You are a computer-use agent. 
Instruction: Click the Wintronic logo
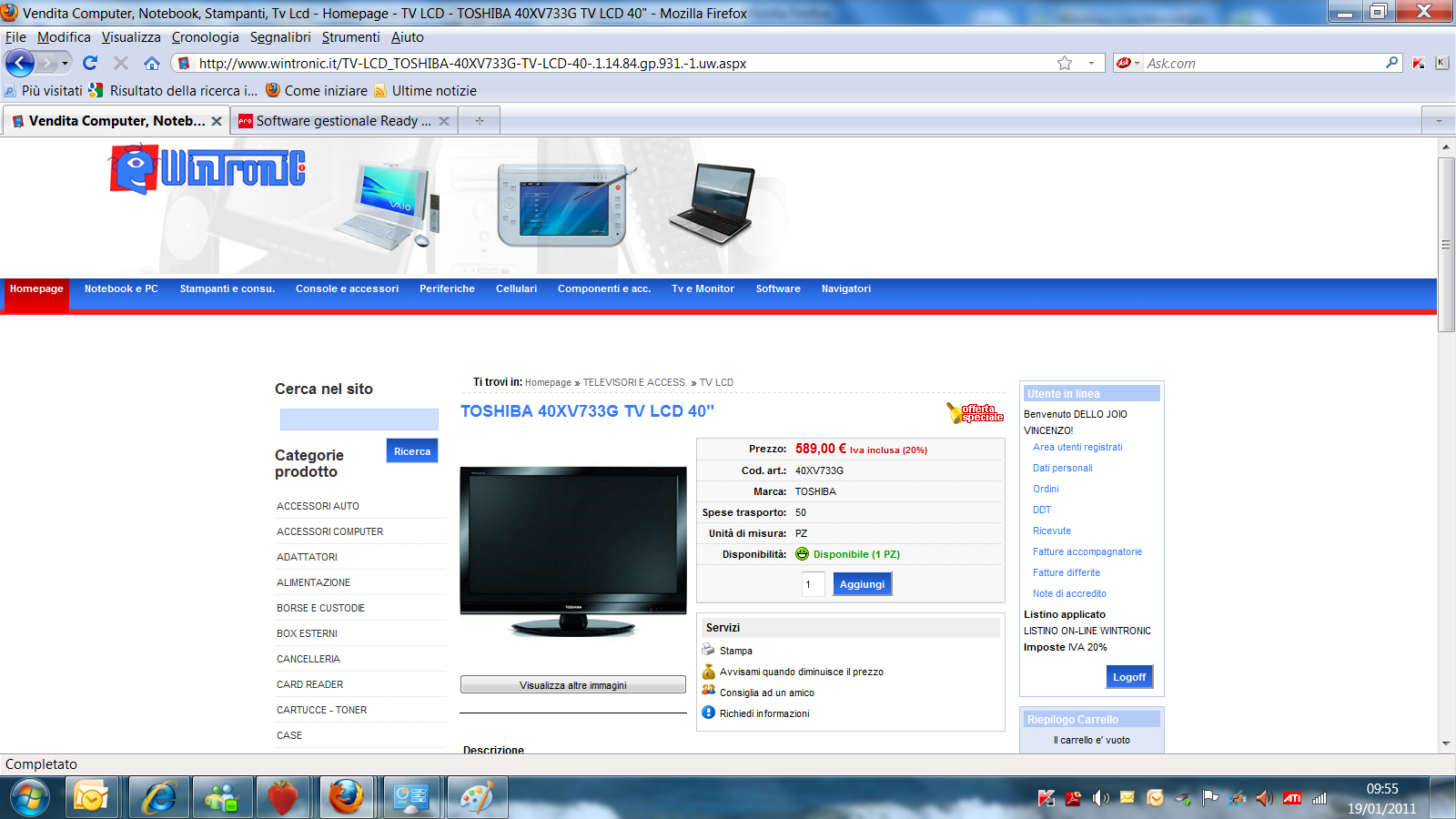coord(208,169)
